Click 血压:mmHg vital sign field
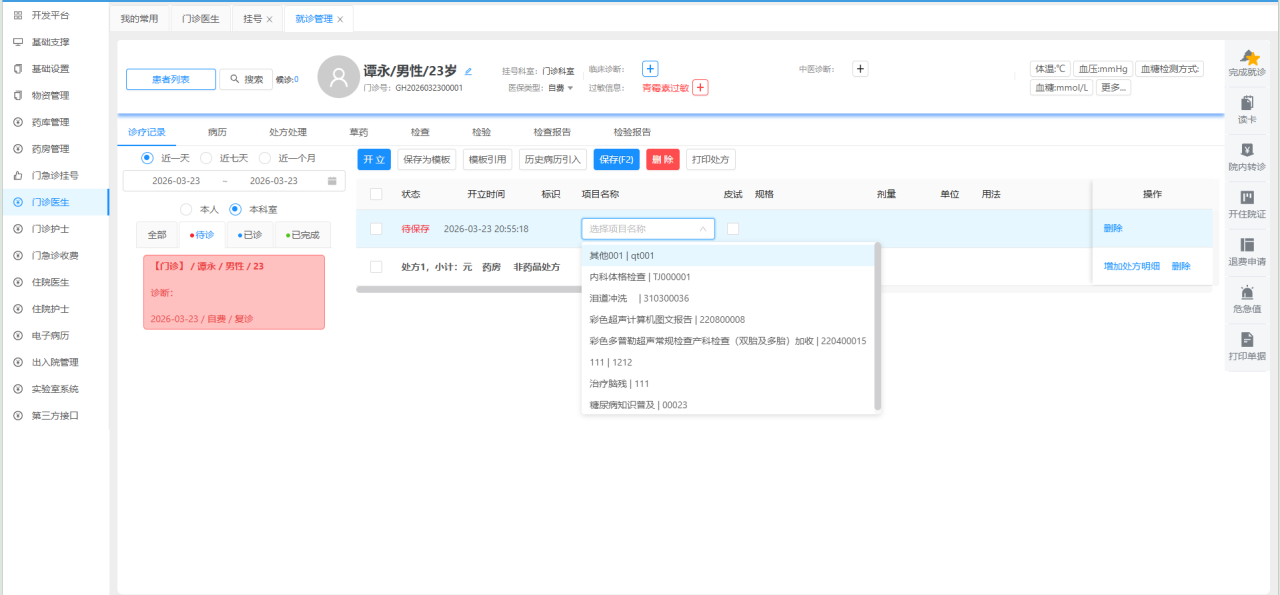The width and height of the screenshot is (1280, 595). [1102, 69]
